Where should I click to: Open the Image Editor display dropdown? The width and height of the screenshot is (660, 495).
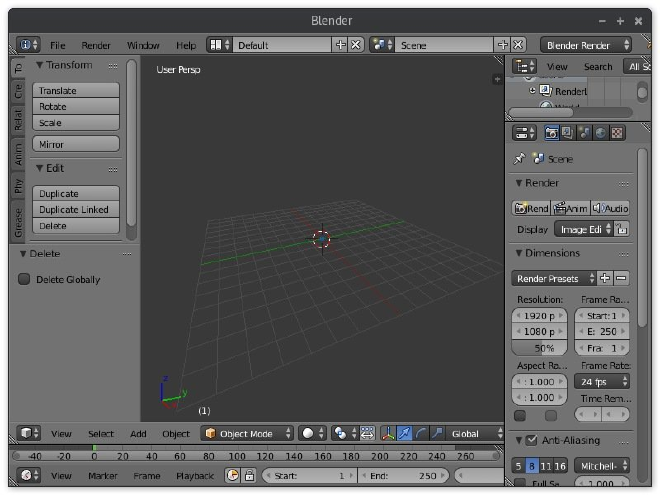[x=583, y=229]
